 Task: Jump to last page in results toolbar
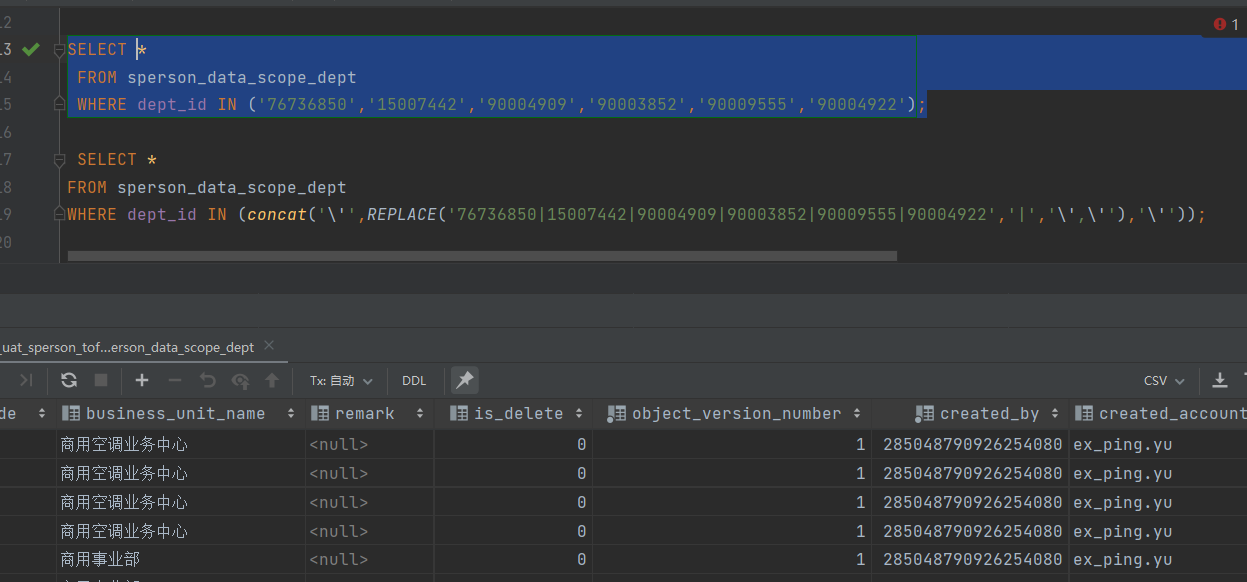[x=26, y=380]
